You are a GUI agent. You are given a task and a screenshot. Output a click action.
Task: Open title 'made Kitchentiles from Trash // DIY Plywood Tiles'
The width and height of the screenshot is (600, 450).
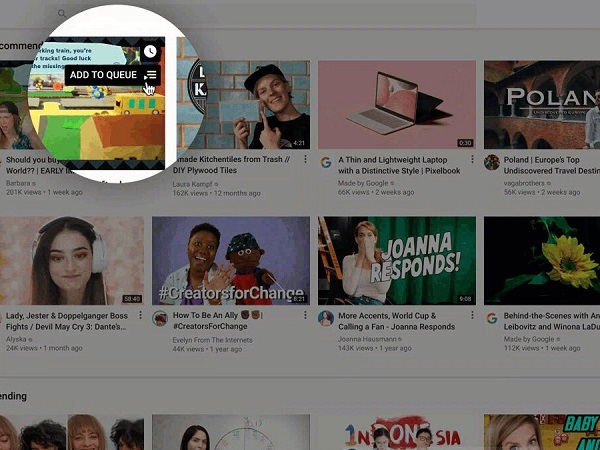coord(232,165)
